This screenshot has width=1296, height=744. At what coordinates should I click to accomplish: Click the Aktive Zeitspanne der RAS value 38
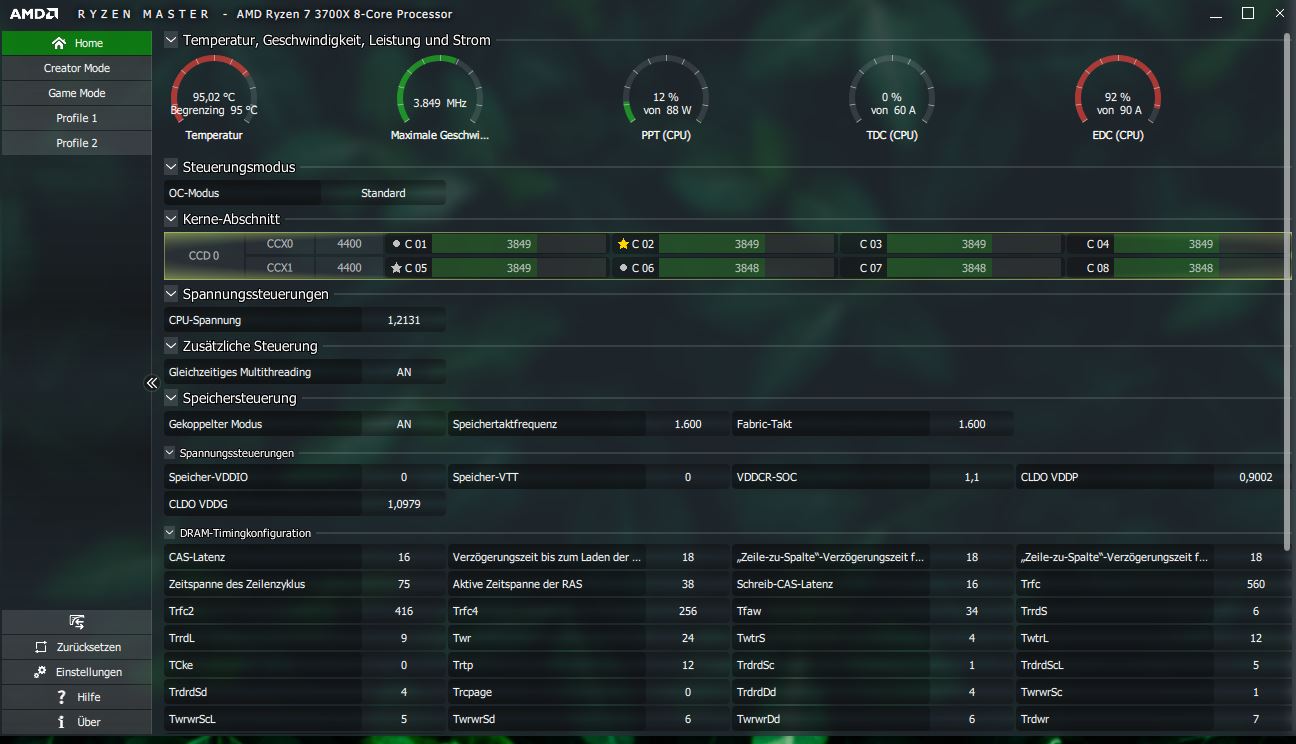pyautogui.click(x=688, y=584)
